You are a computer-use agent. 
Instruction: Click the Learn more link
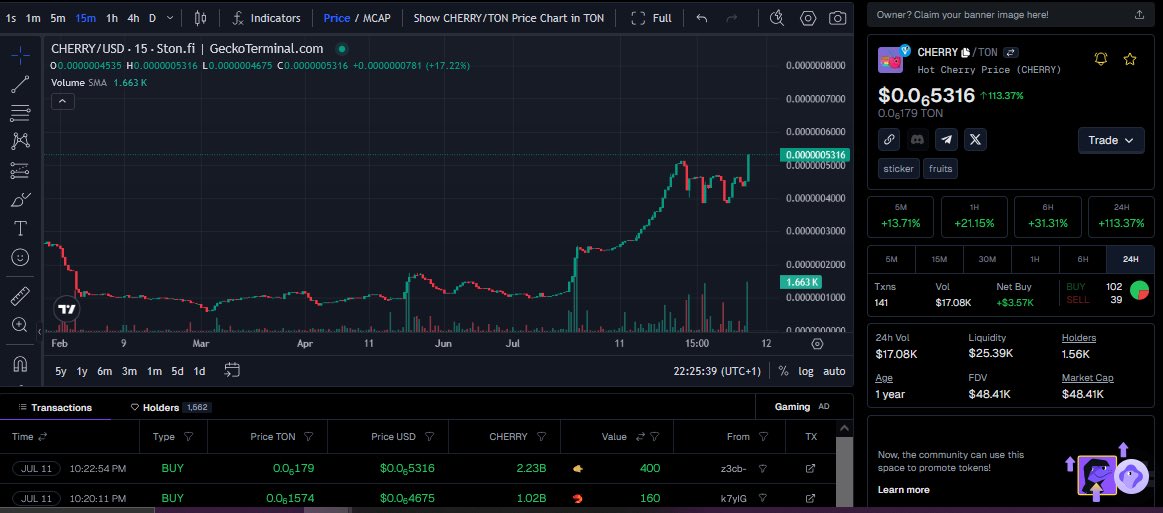[903, 489]
